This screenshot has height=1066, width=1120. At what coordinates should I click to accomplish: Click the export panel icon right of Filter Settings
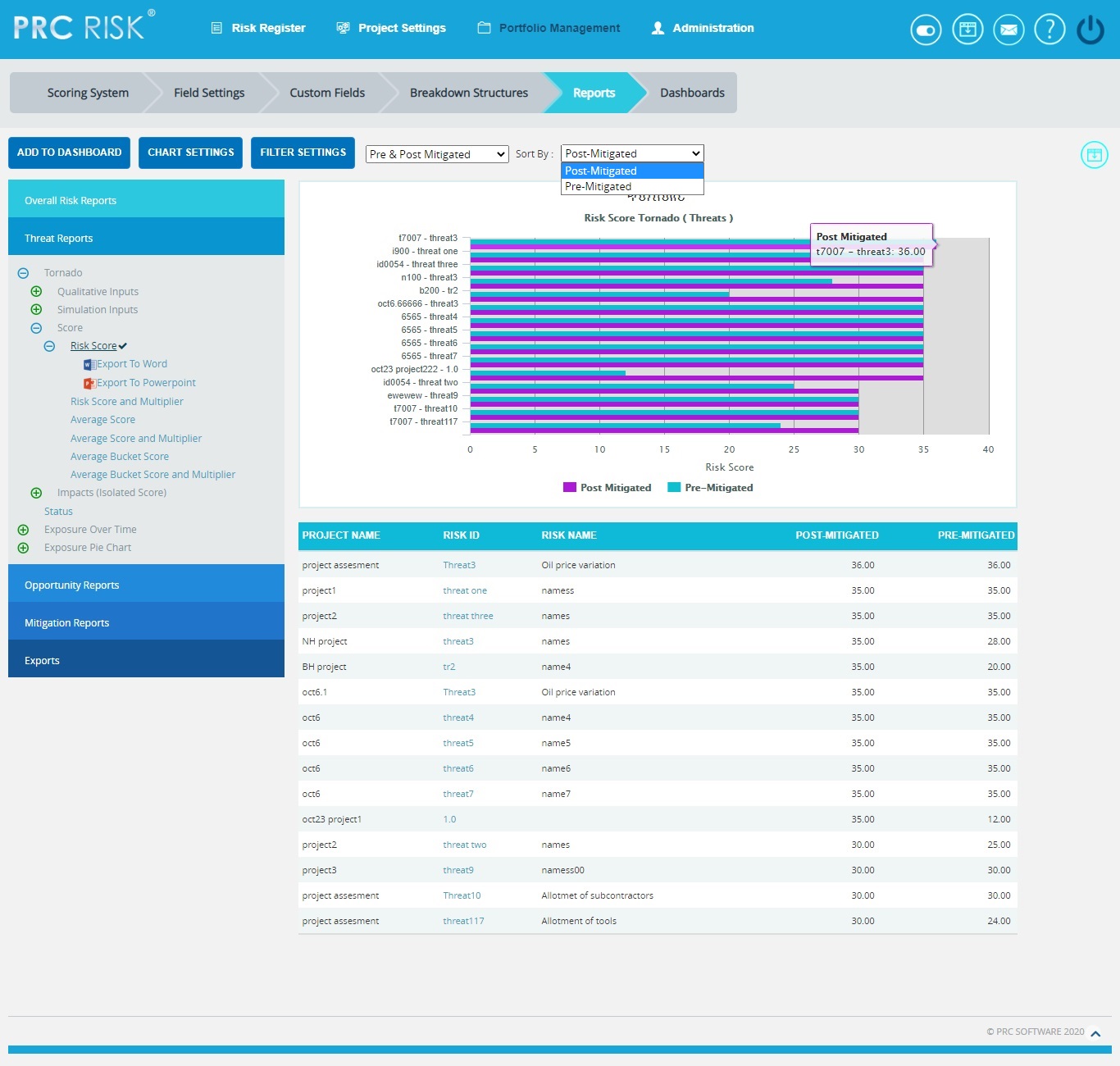1094,154
